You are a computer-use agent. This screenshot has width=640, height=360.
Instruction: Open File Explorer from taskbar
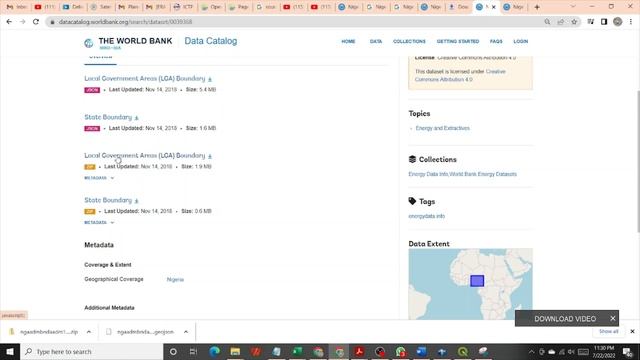(235, 351)
